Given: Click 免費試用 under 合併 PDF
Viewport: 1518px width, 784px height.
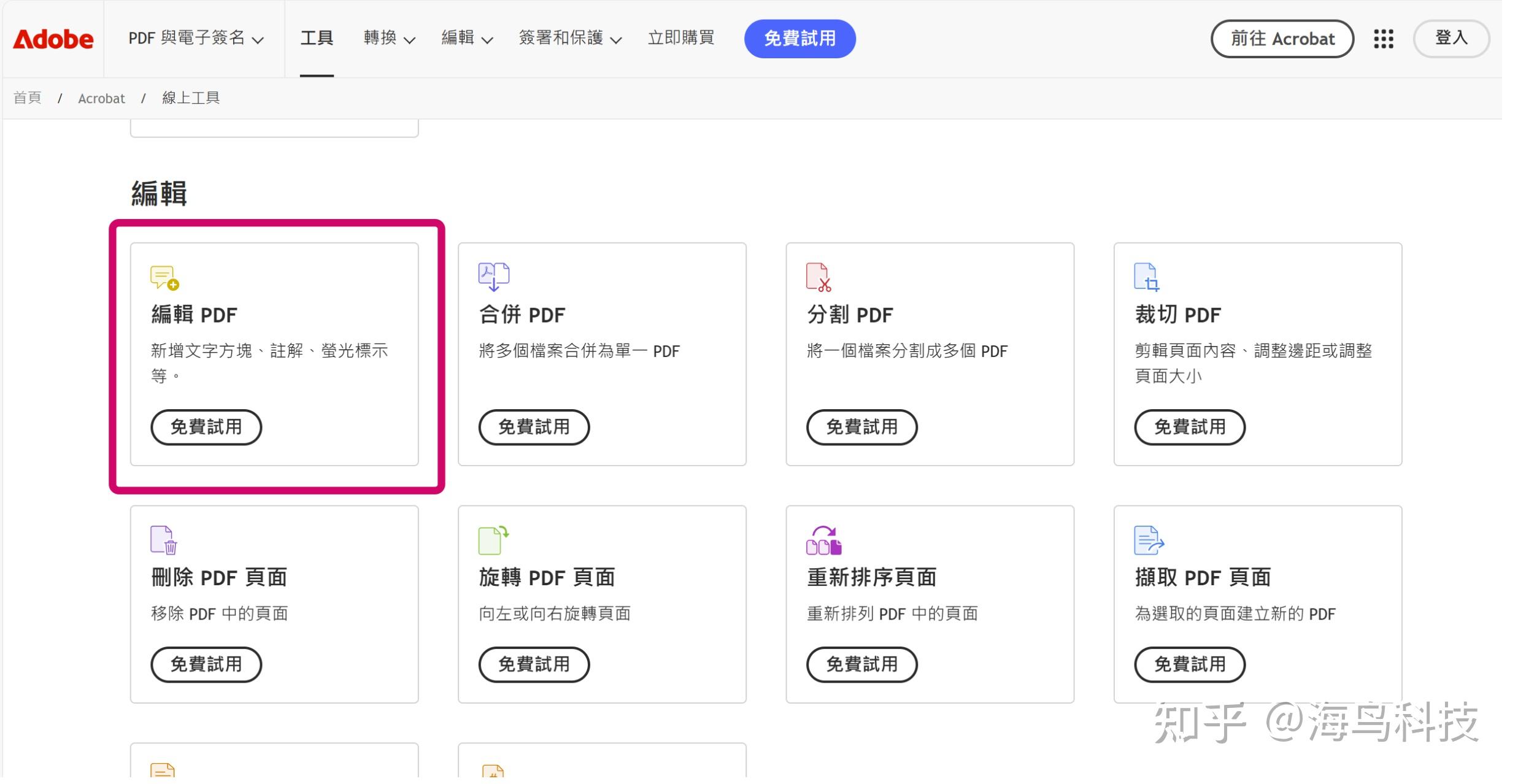Looking at the screenshot, I should click(534, 427).
